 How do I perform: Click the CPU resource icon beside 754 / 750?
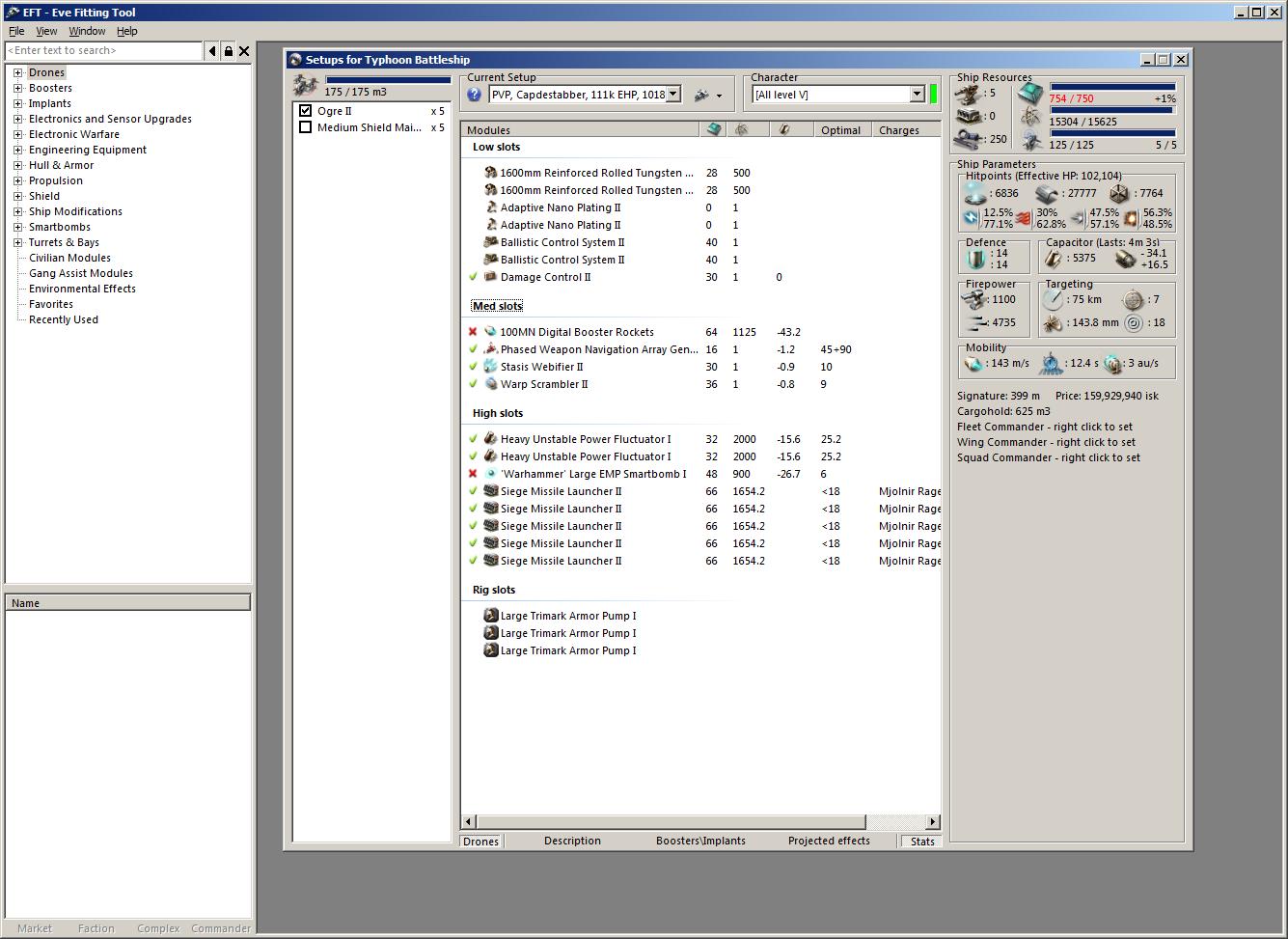pyautogui.click(x=1030, y=94)
